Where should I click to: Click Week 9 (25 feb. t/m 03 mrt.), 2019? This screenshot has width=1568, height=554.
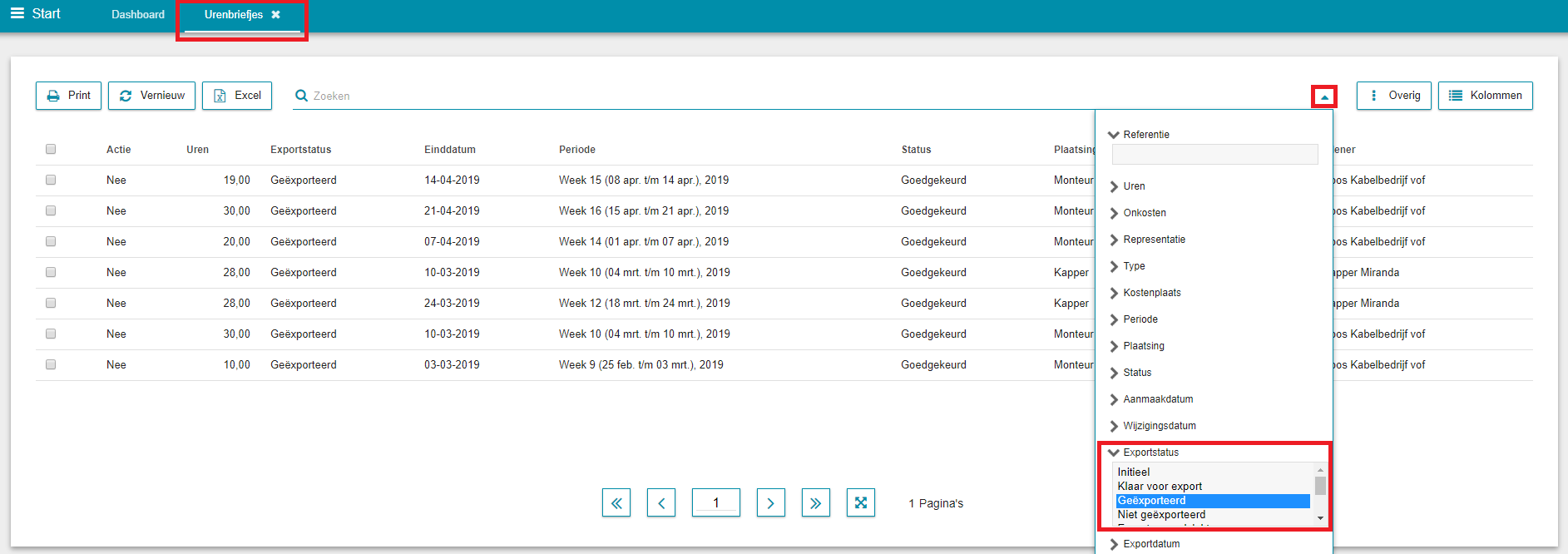pos(641,365)
